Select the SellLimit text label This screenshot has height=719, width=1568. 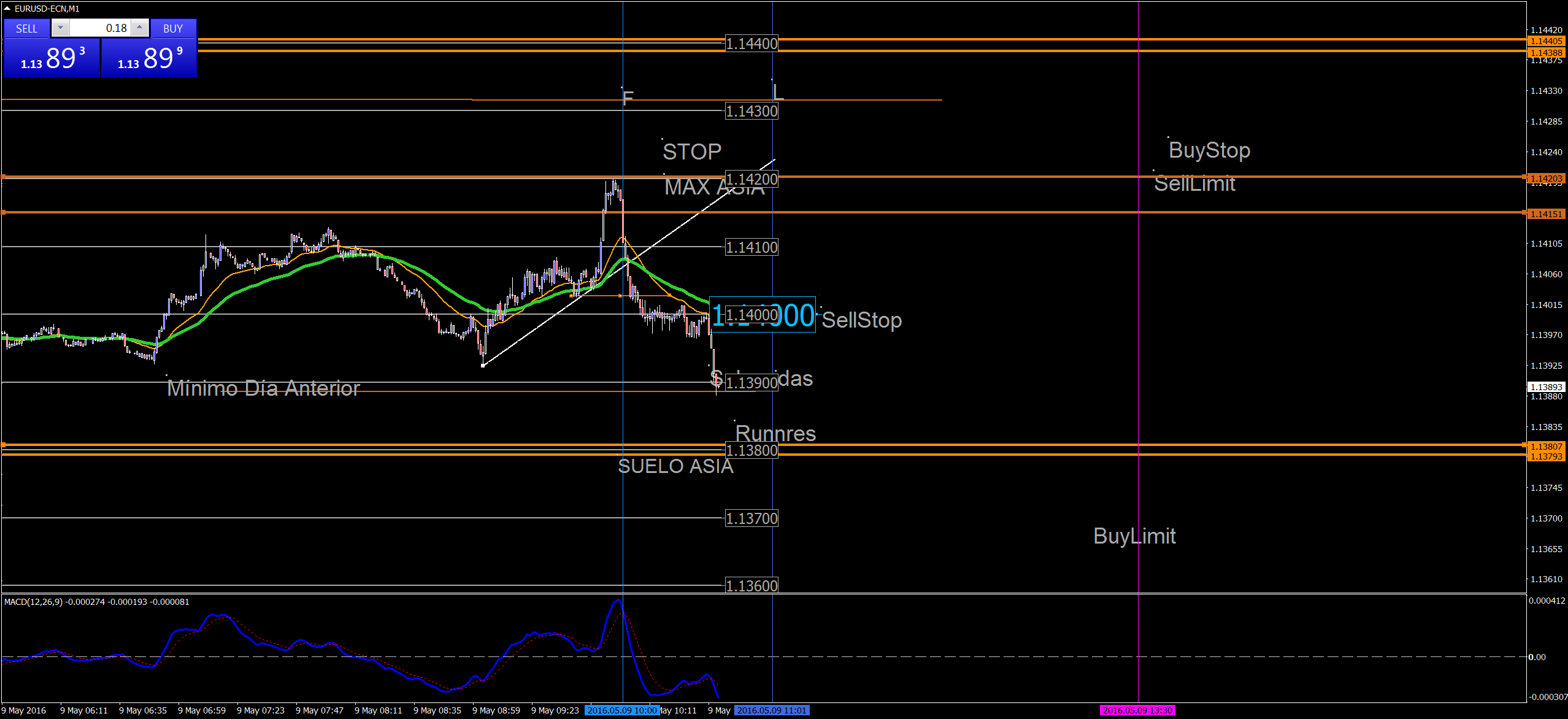(x=1194, y=183)
